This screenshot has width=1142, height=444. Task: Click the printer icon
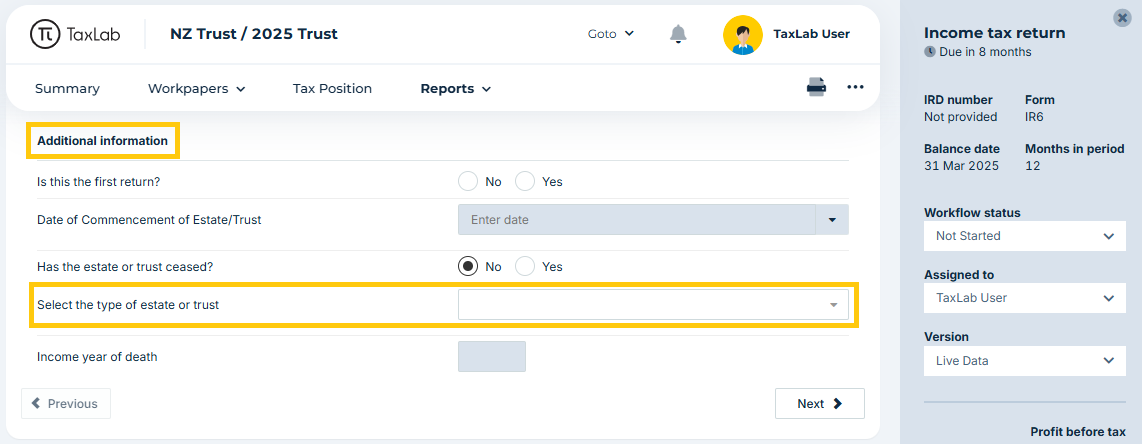coord(816,87)
